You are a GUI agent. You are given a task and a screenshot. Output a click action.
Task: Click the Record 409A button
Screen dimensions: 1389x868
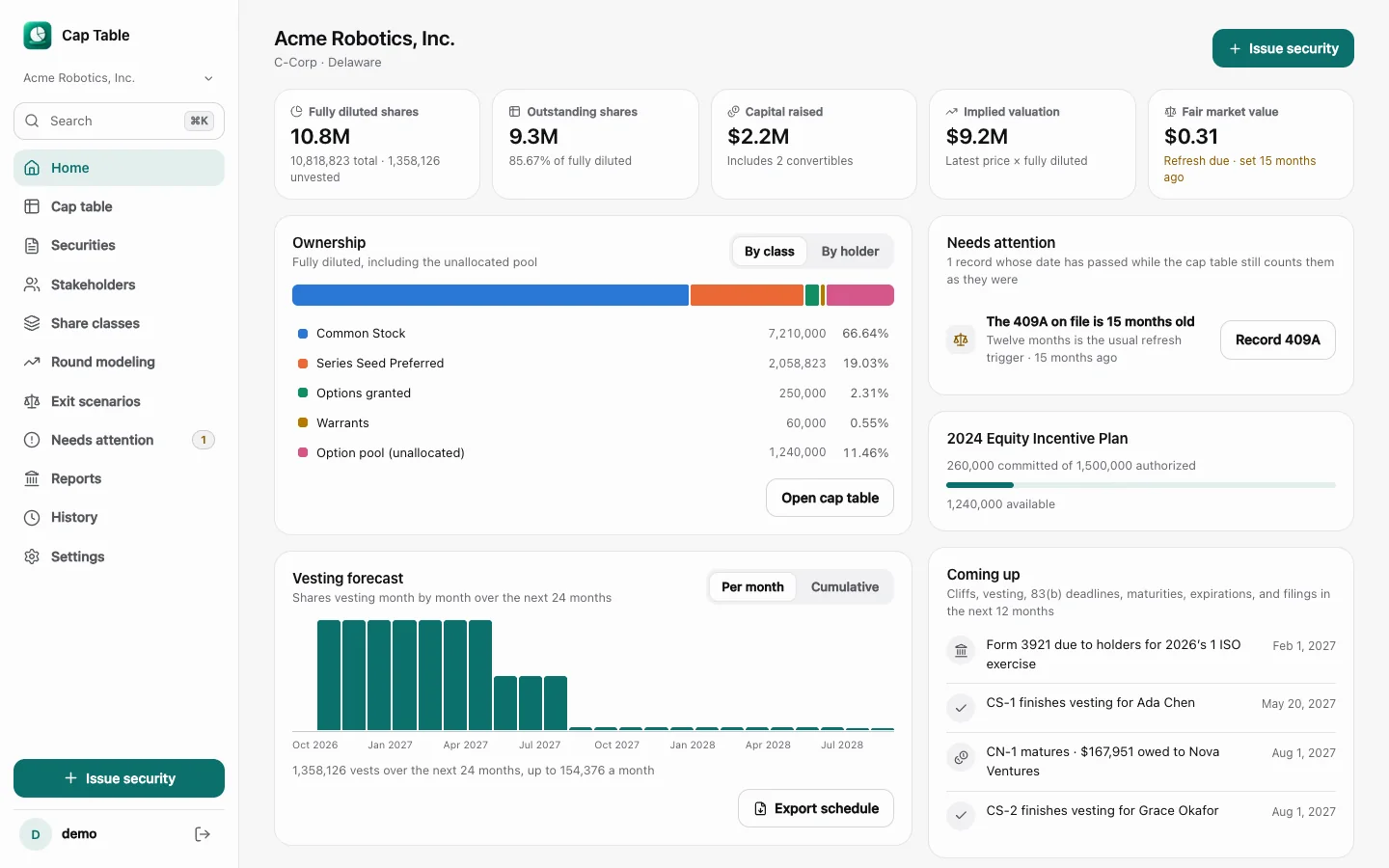click(1277, 339)
